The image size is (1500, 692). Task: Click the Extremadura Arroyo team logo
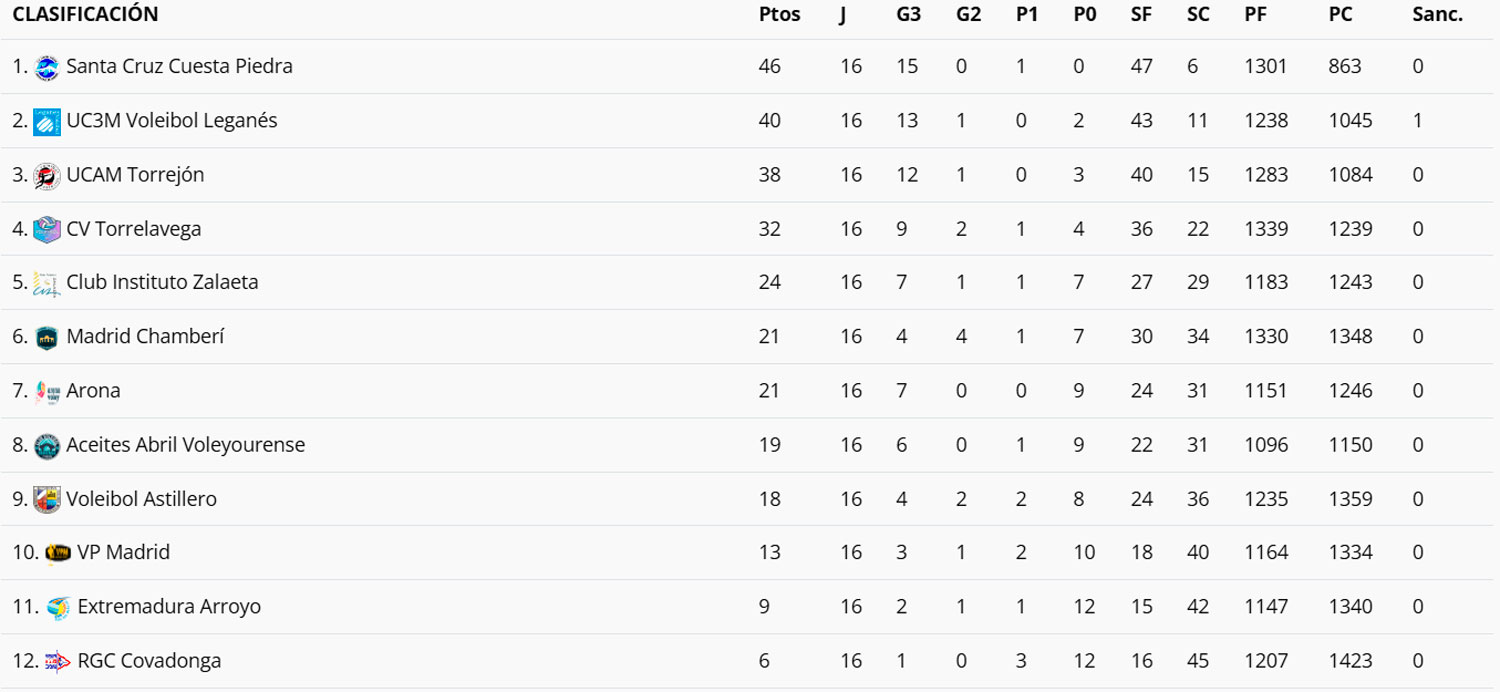(x=58, y=607)
